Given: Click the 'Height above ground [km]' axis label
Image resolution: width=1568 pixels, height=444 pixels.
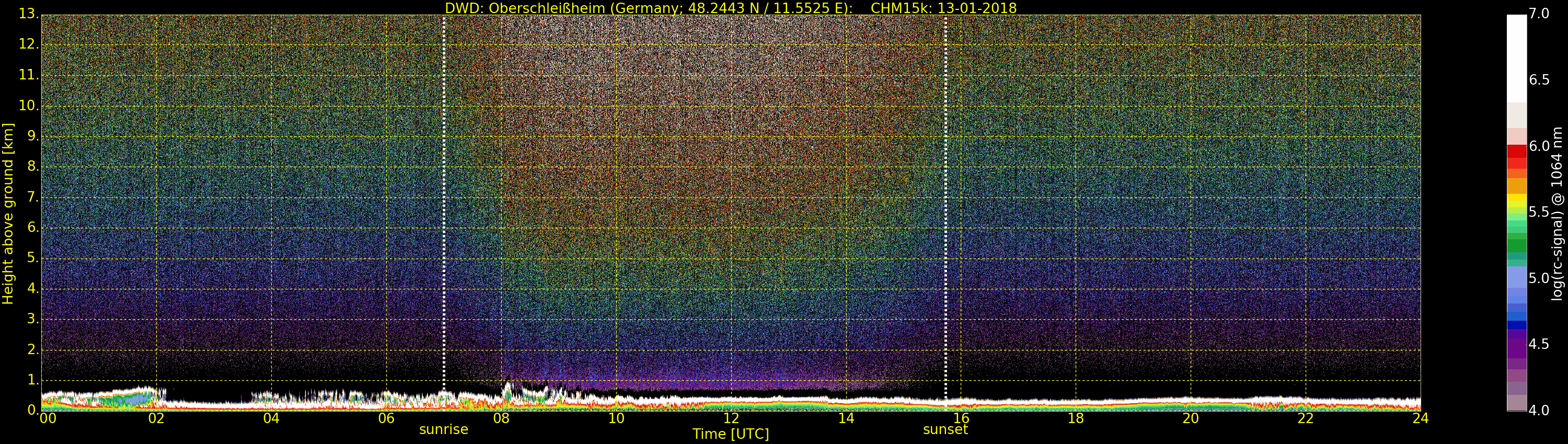Looking at the screenshot, I should click(8, 213).
